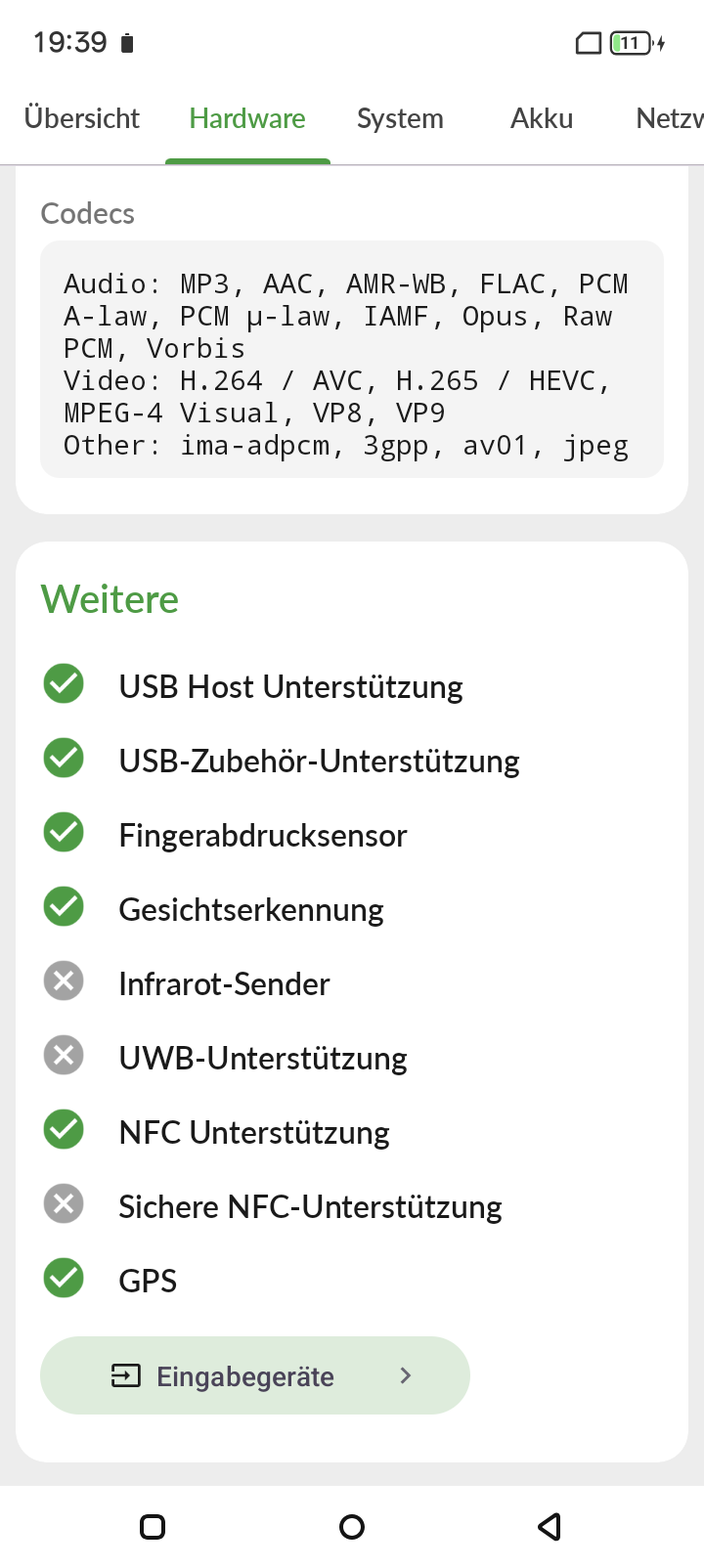Tap the GPS green check icon
704x1568 pixels.
coord(64,1279)
